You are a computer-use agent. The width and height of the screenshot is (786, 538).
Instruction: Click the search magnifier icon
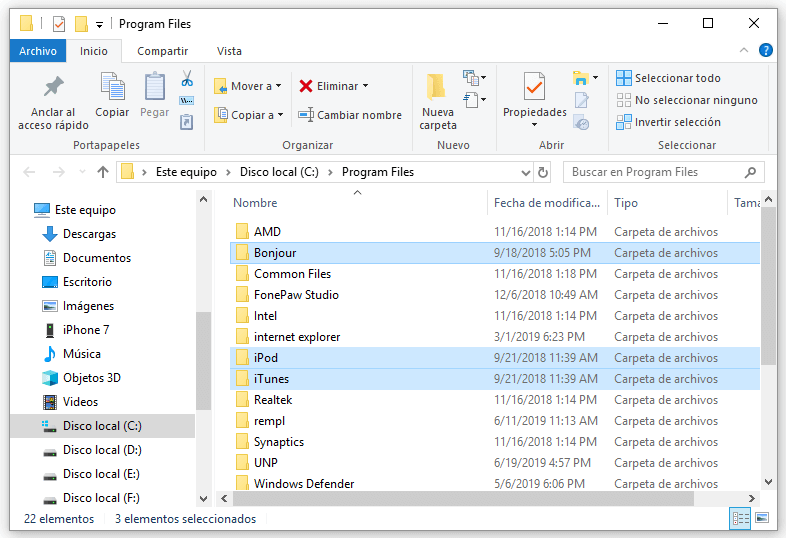pyautogui.click(x=750, y=172)
